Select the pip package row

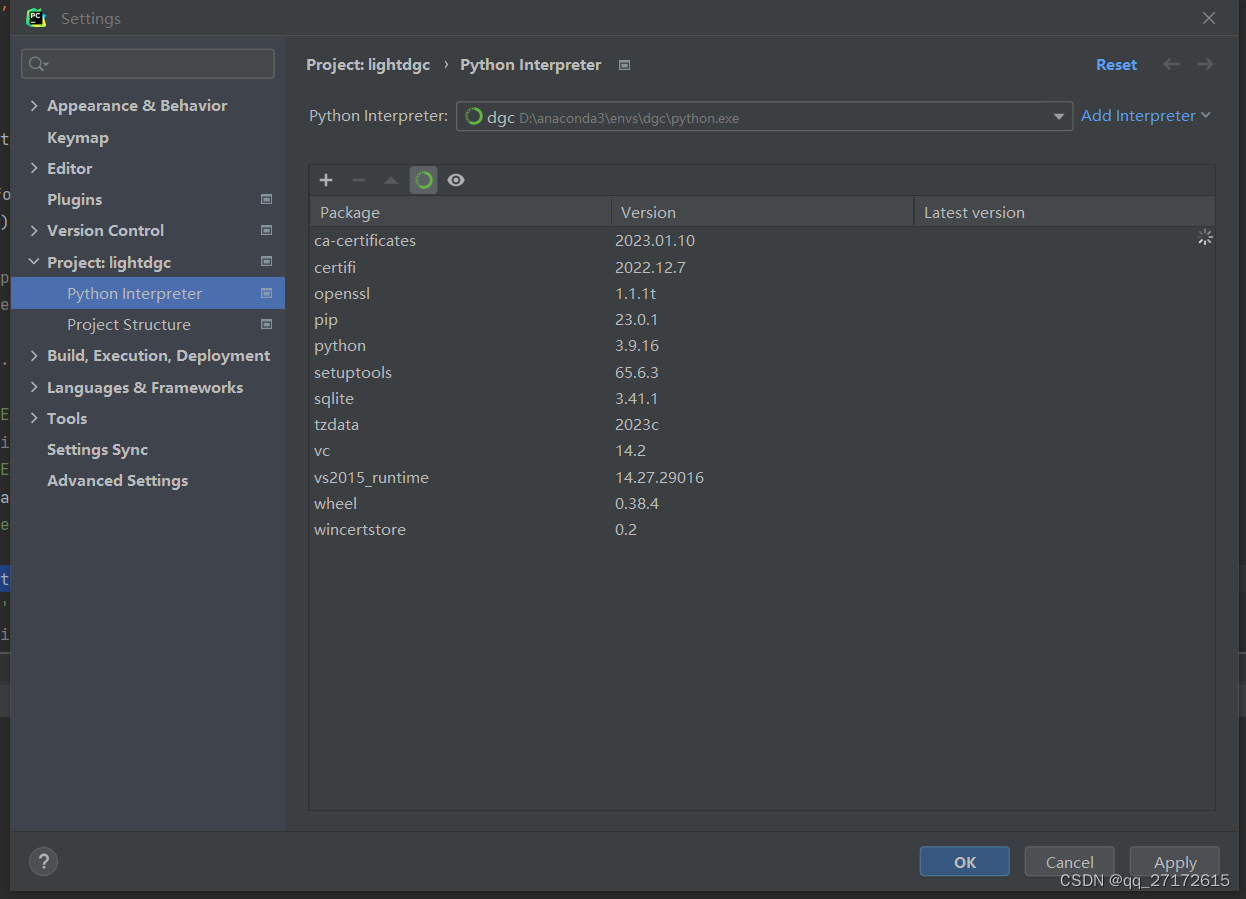(762, 320)
